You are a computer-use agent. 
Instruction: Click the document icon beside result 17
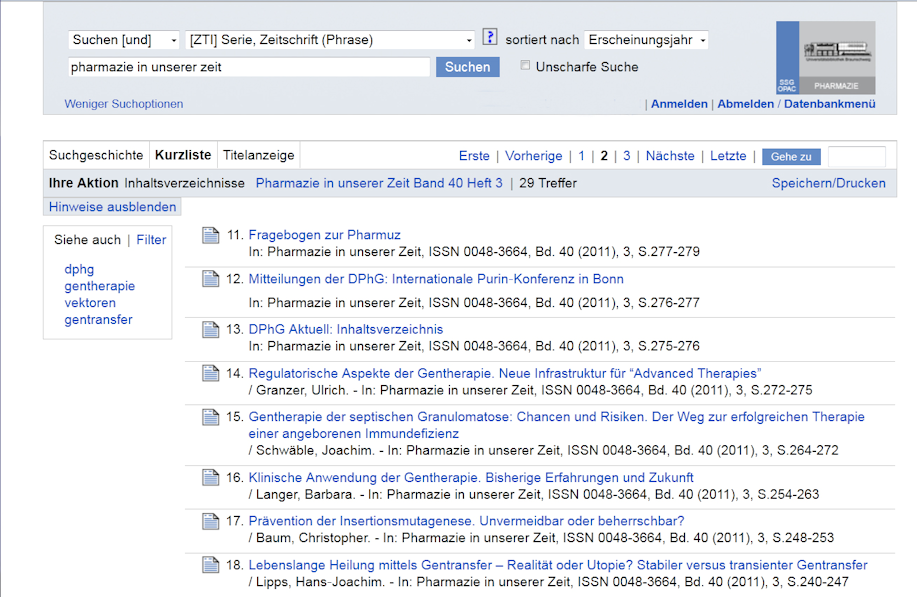tap(210, 521)
